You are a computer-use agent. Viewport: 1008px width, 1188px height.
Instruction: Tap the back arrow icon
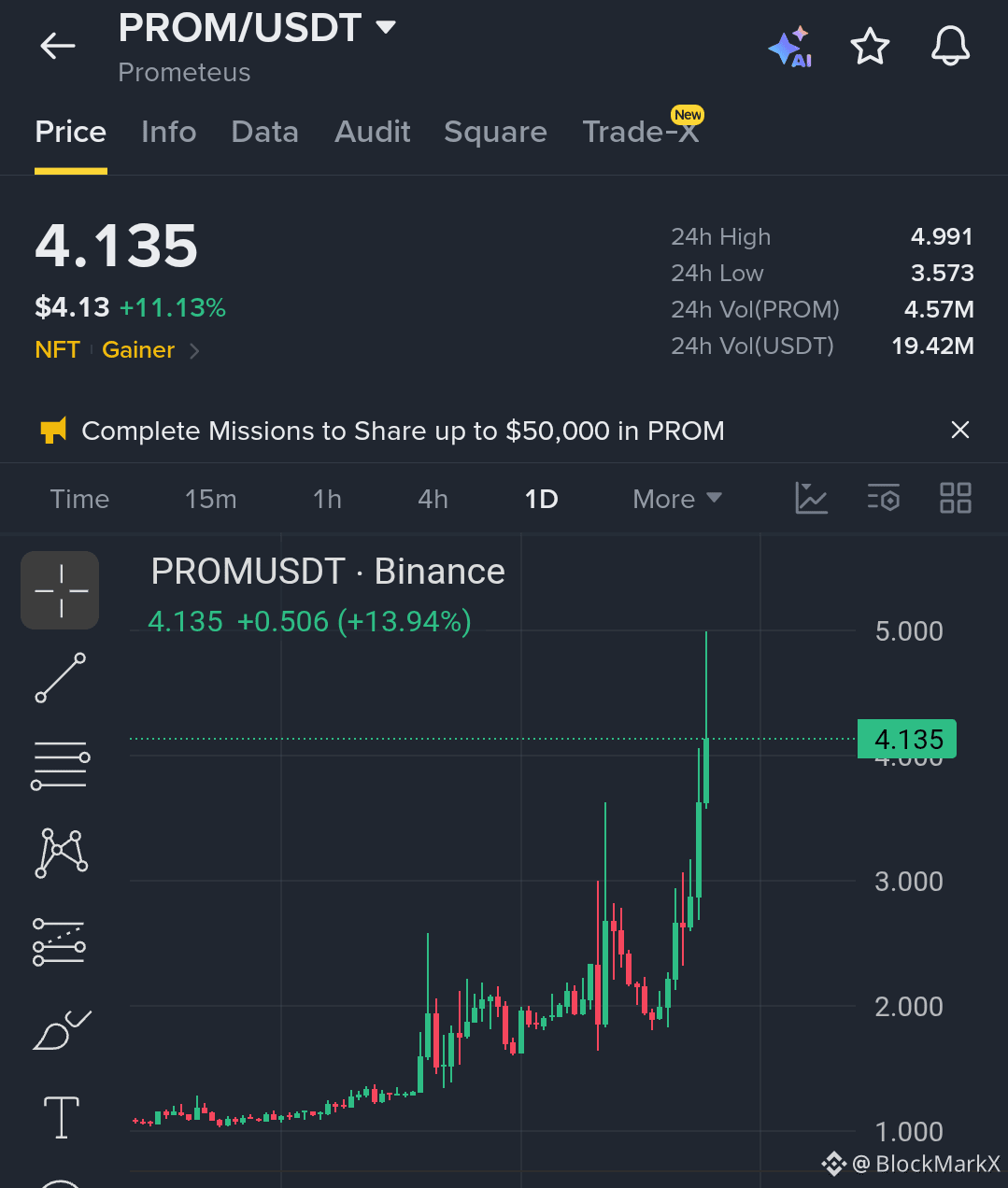point(57,45)
